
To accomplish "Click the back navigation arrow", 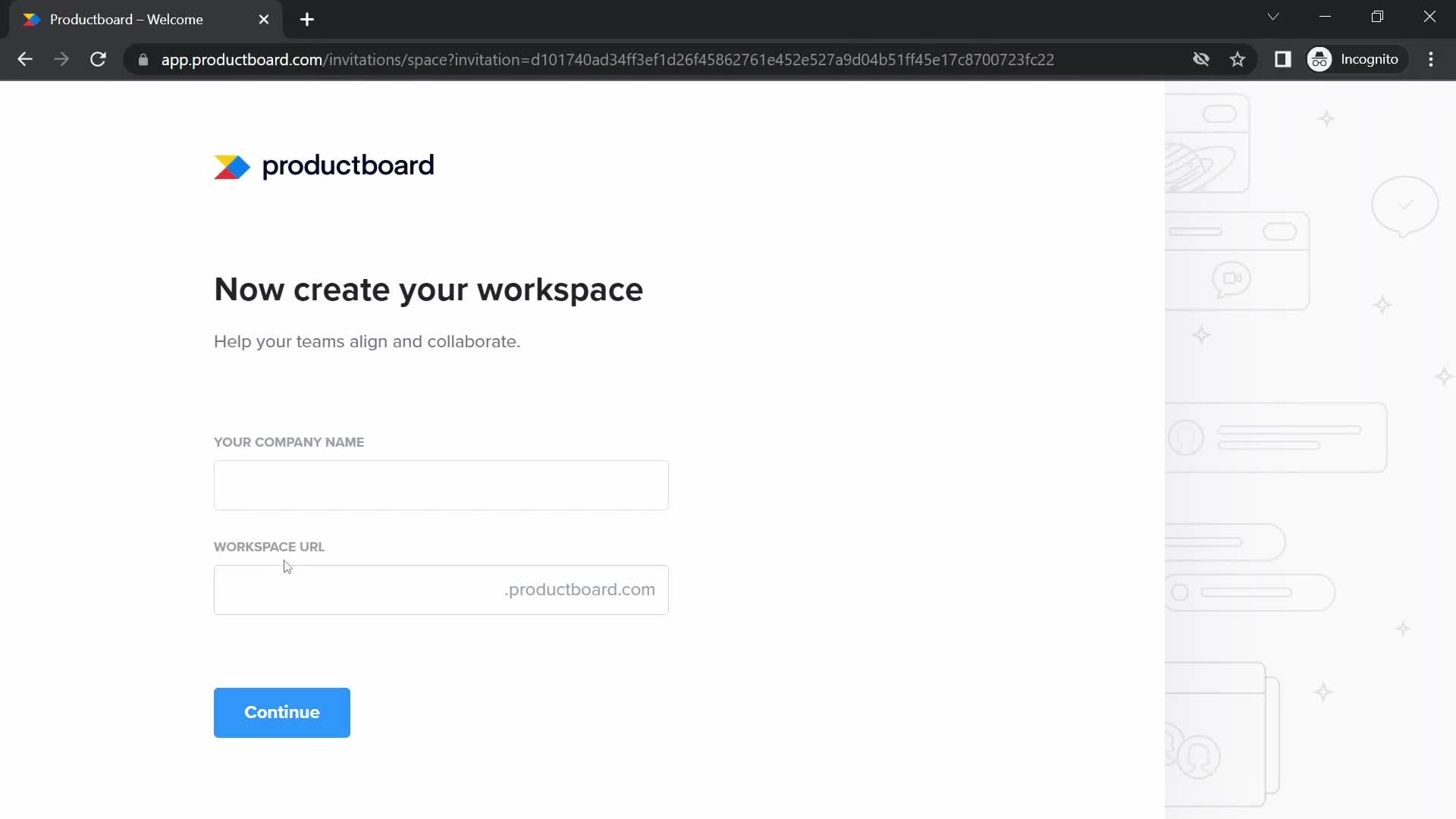I will 24,60.
